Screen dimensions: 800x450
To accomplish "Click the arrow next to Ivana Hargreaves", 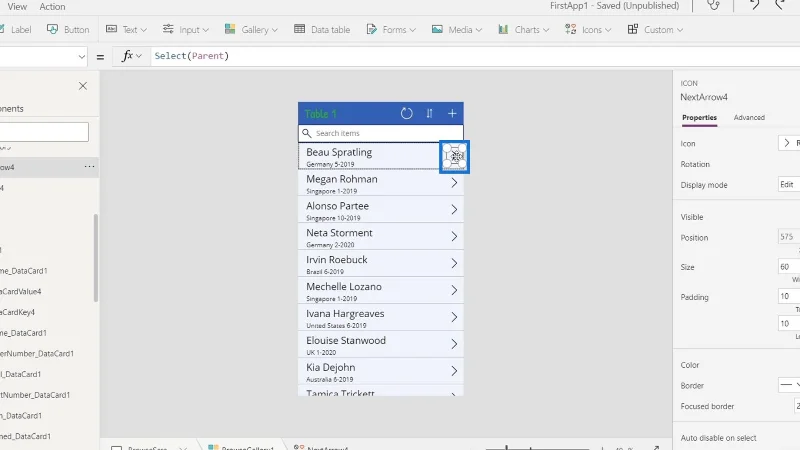I will coord(454,317).
